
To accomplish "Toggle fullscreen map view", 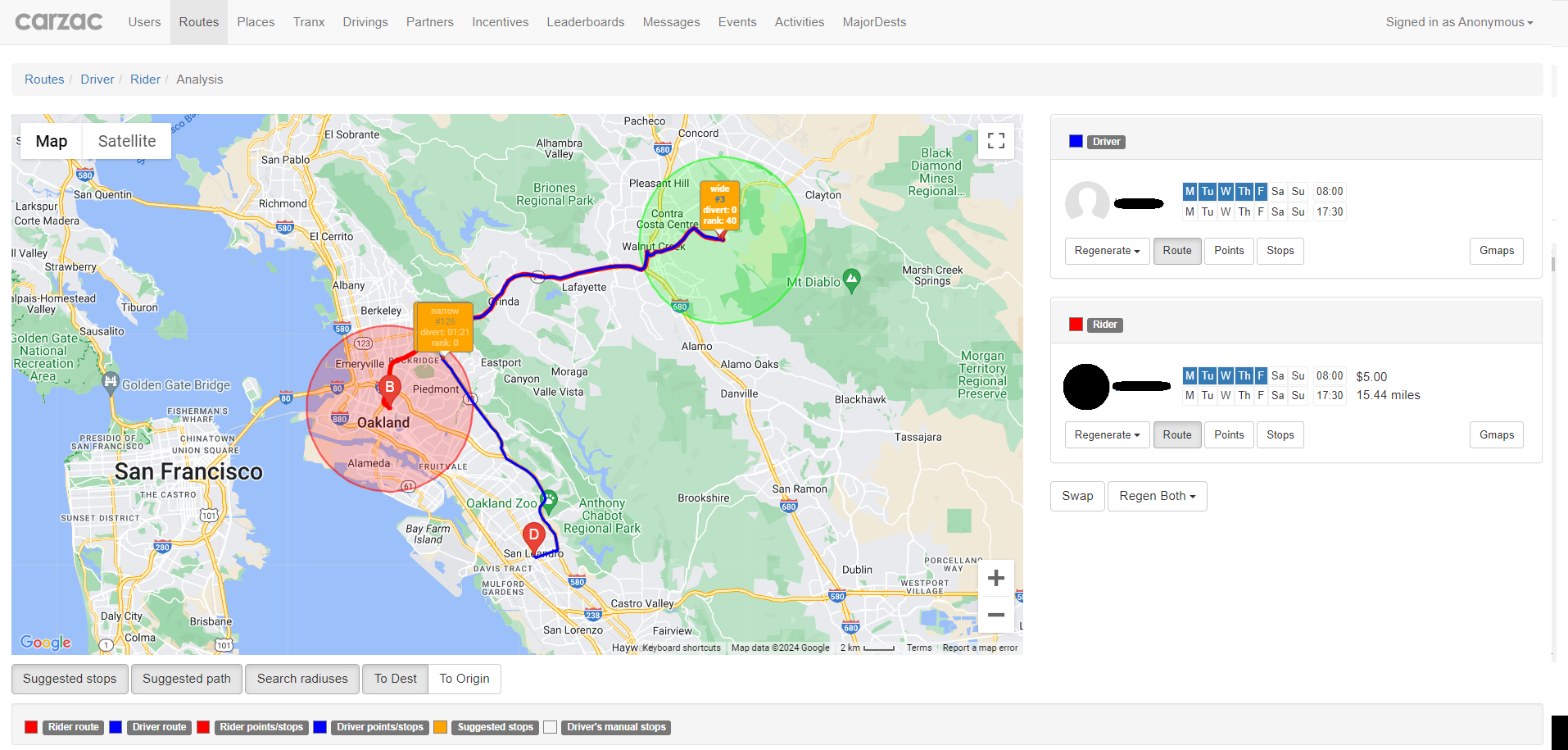I will (x=995, y=141).
